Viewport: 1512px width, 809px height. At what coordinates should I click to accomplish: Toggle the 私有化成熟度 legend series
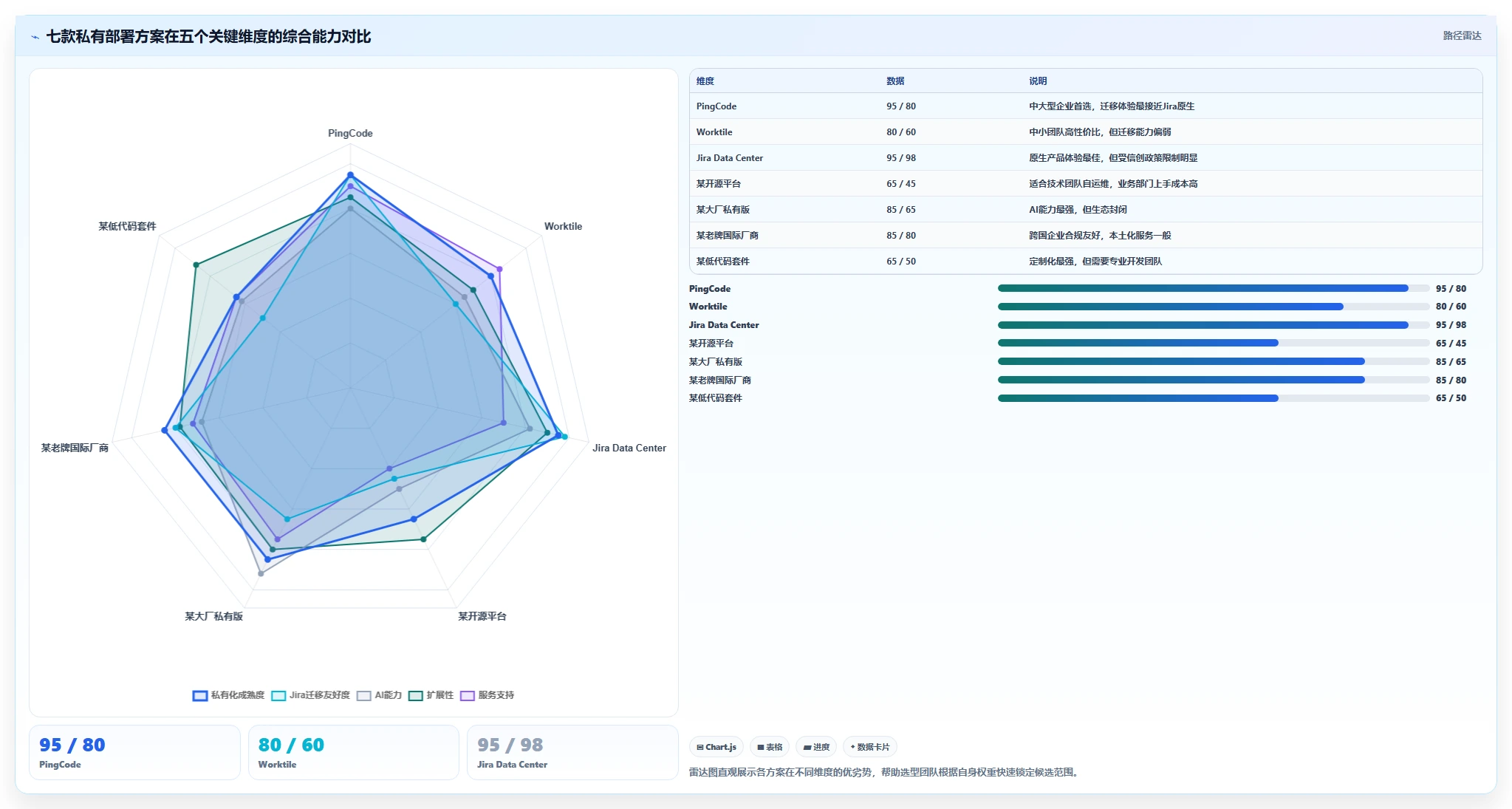(x=228, y=695)
